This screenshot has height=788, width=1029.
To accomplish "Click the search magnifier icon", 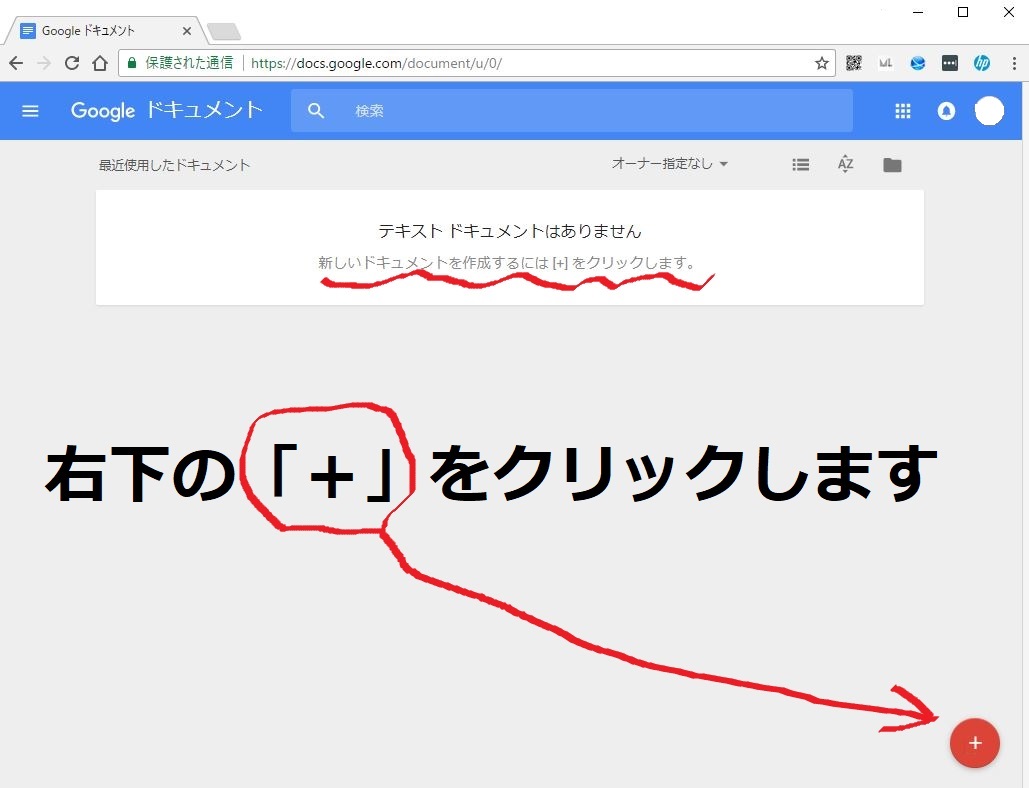I will [316, 111].
